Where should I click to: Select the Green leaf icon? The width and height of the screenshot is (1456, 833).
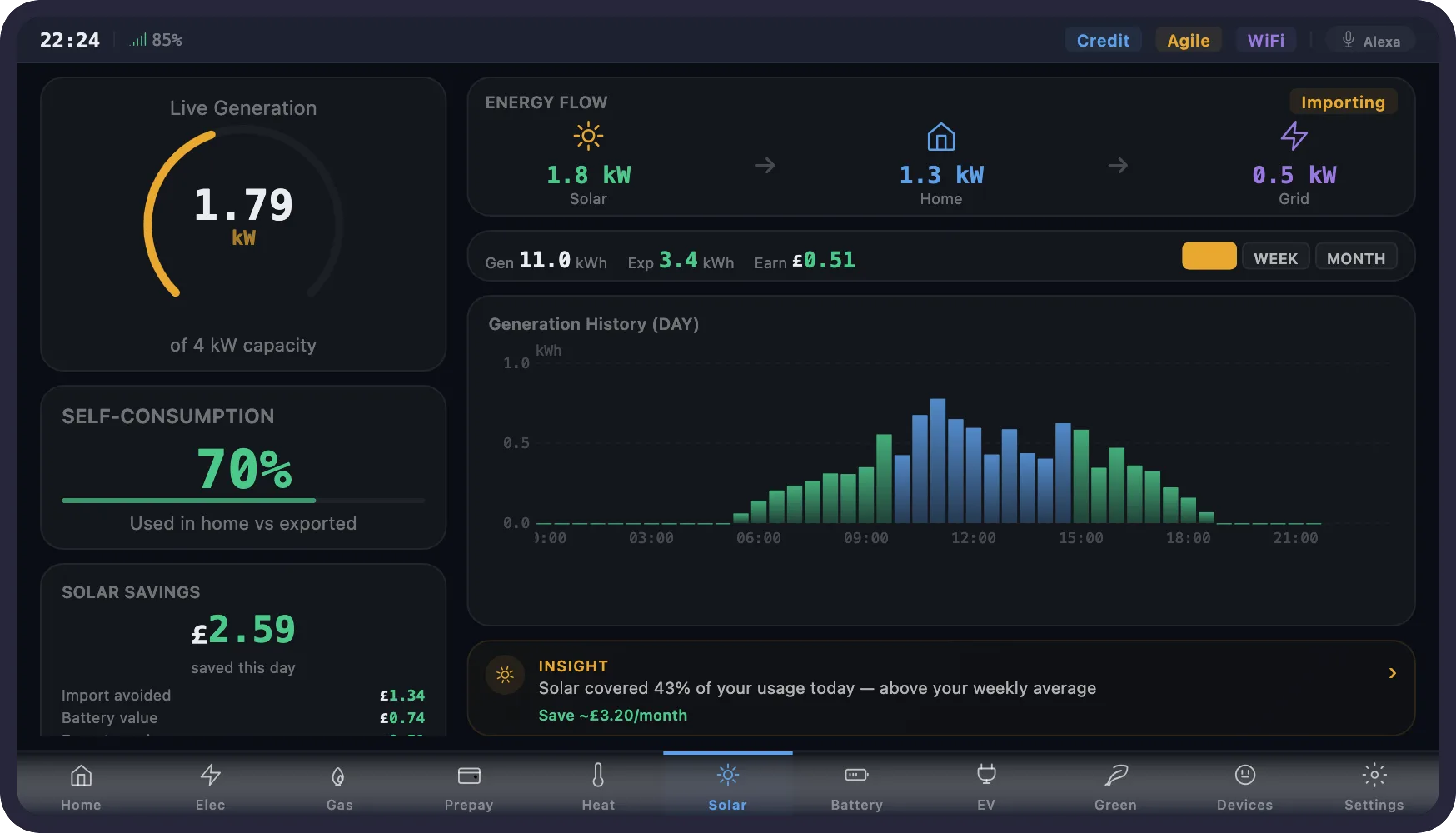click(1115, 775)
